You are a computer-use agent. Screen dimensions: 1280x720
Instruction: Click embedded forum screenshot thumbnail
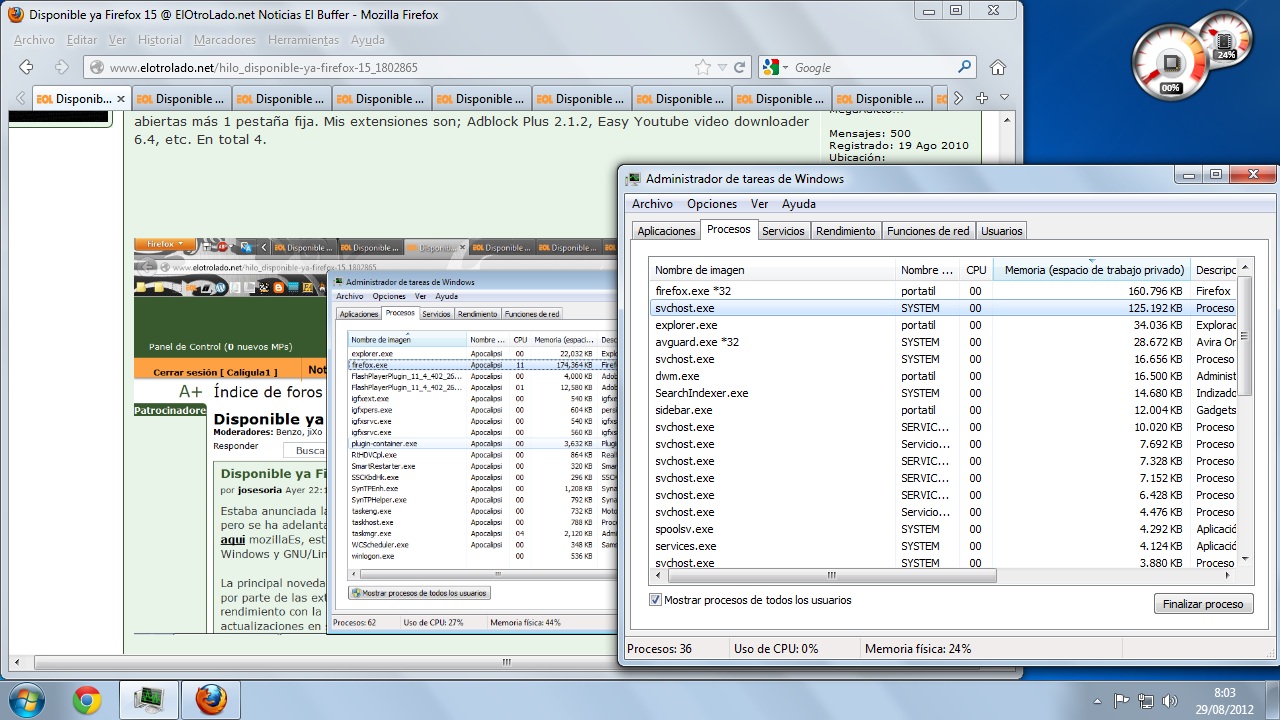(375, 436)
